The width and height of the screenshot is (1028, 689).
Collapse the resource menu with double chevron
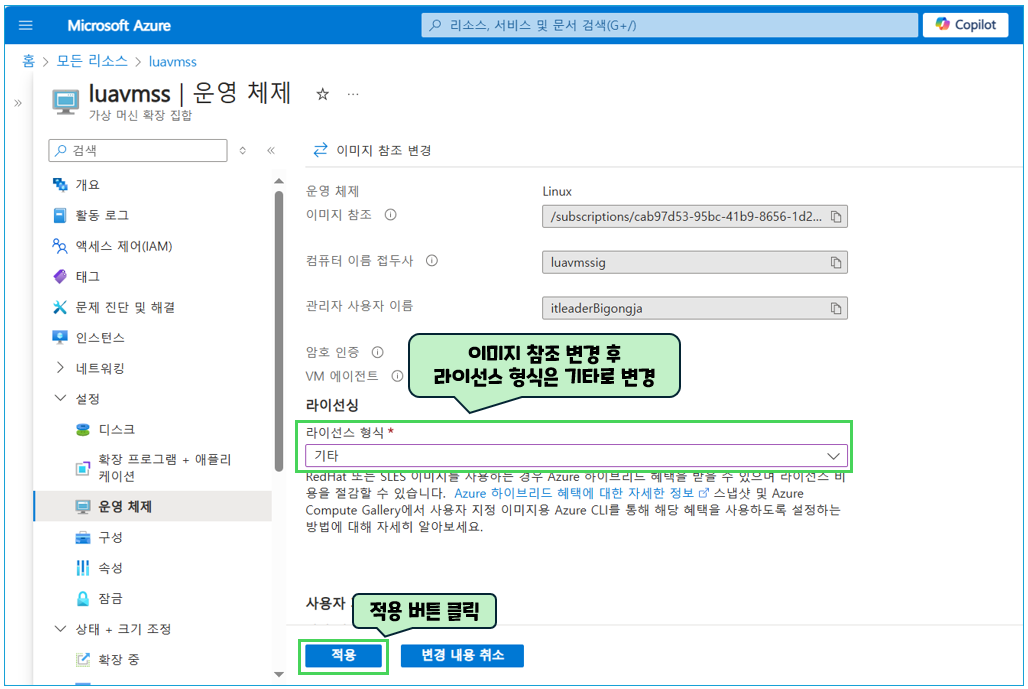pos(271,151)
